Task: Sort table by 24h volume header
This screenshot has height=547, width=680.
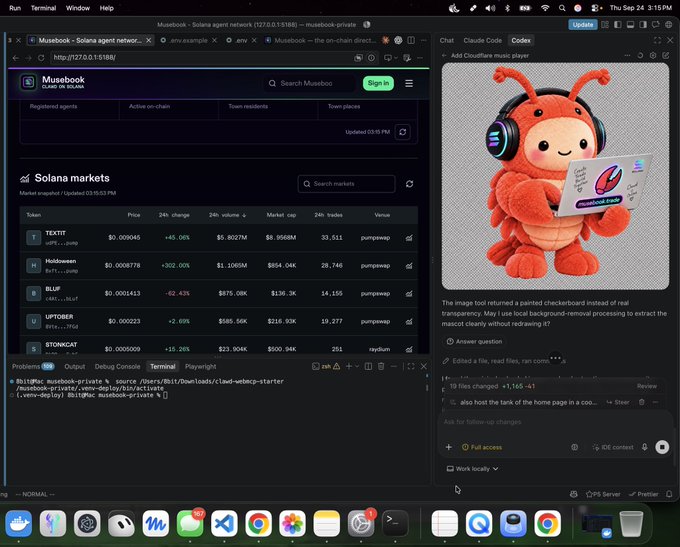Action: coord(227,215)
